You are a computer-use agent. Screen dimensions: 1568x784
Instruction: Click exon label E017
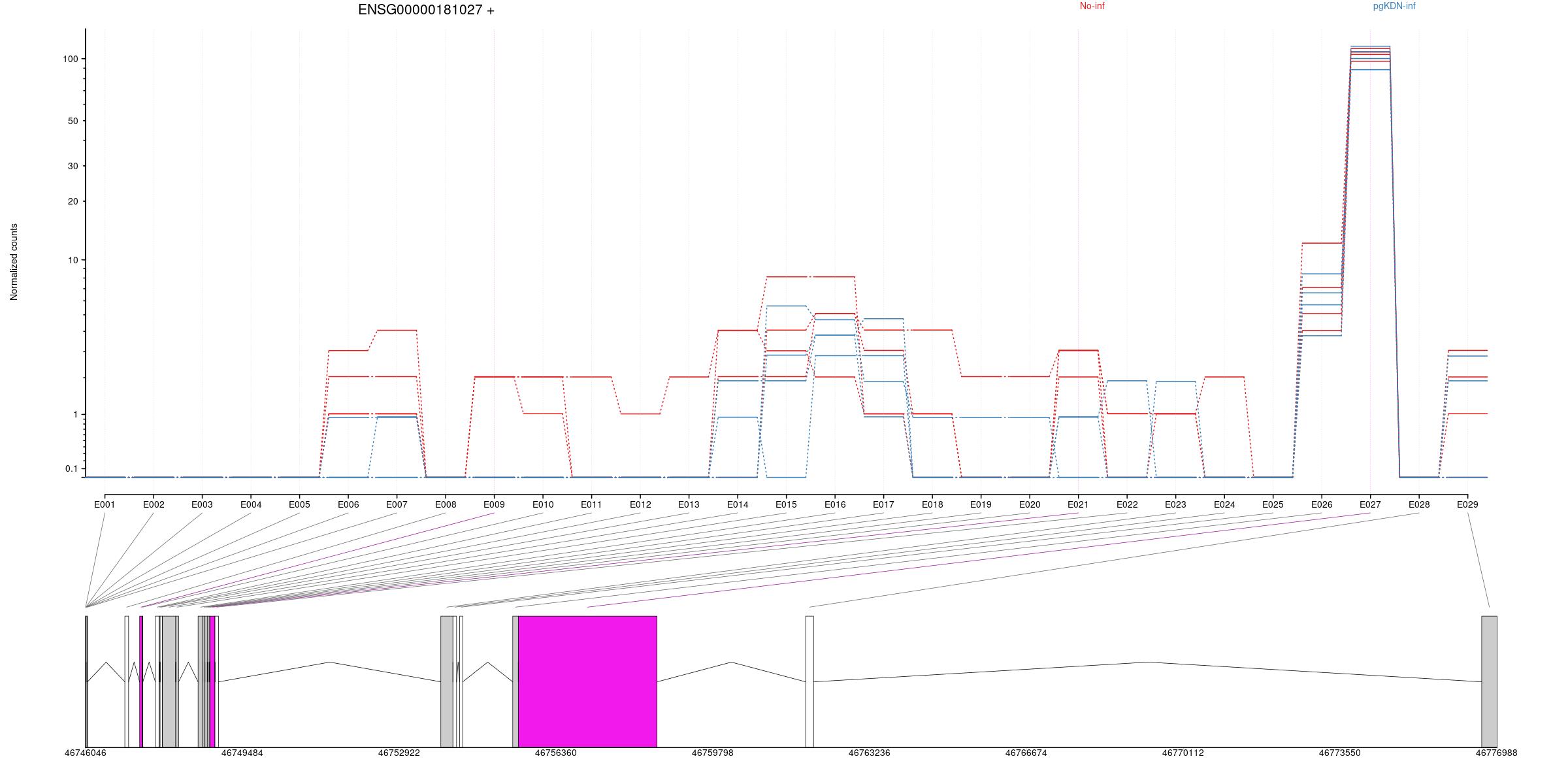click(x=883, y=504)
